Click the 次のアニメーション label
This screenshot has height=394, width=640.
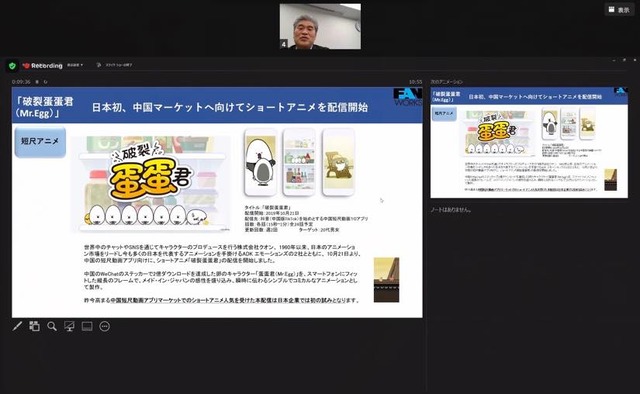[x=447, y=82]
